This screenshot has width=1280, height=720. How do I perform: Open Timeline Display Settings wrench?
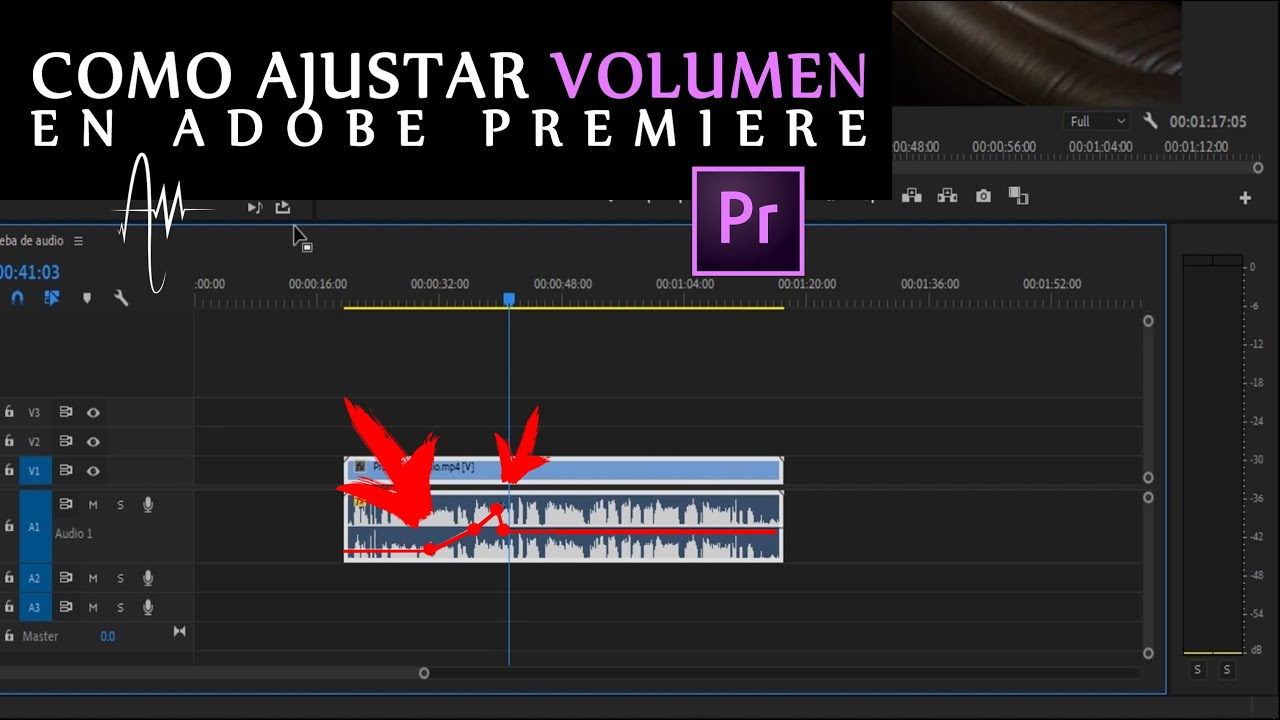(121, 298)
